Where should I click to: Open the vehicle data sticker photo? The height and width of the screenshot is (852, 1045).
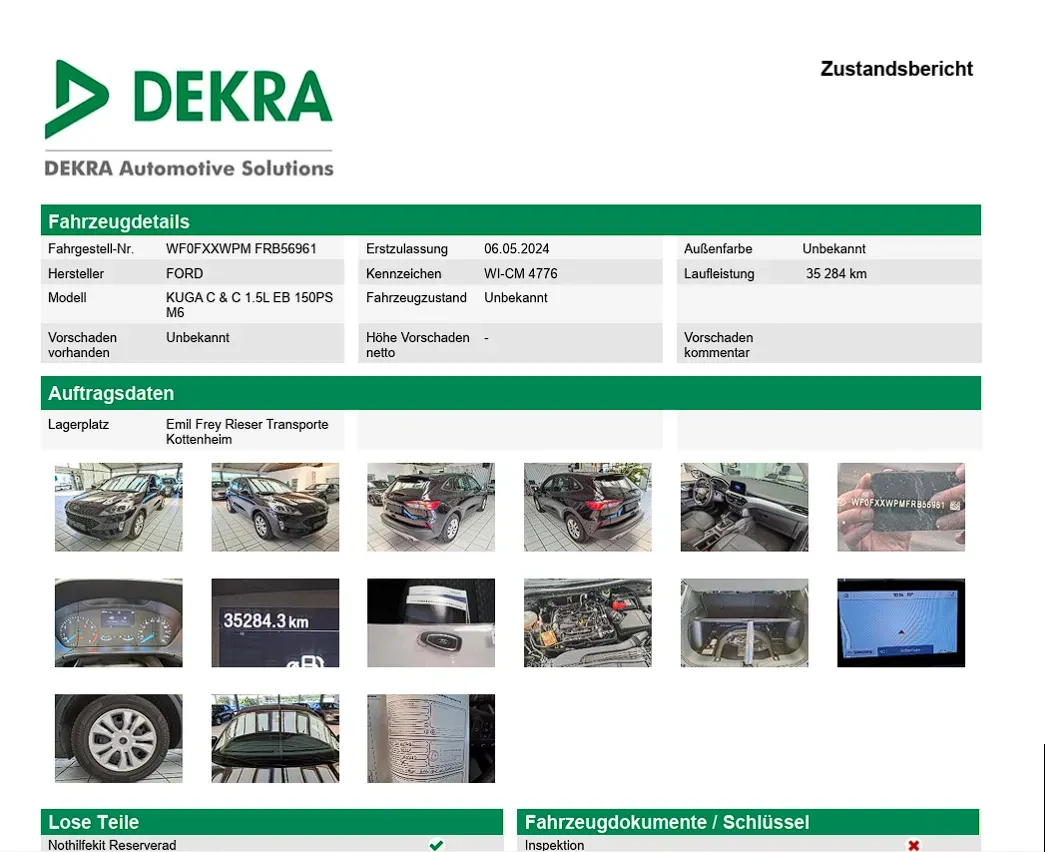431,738
